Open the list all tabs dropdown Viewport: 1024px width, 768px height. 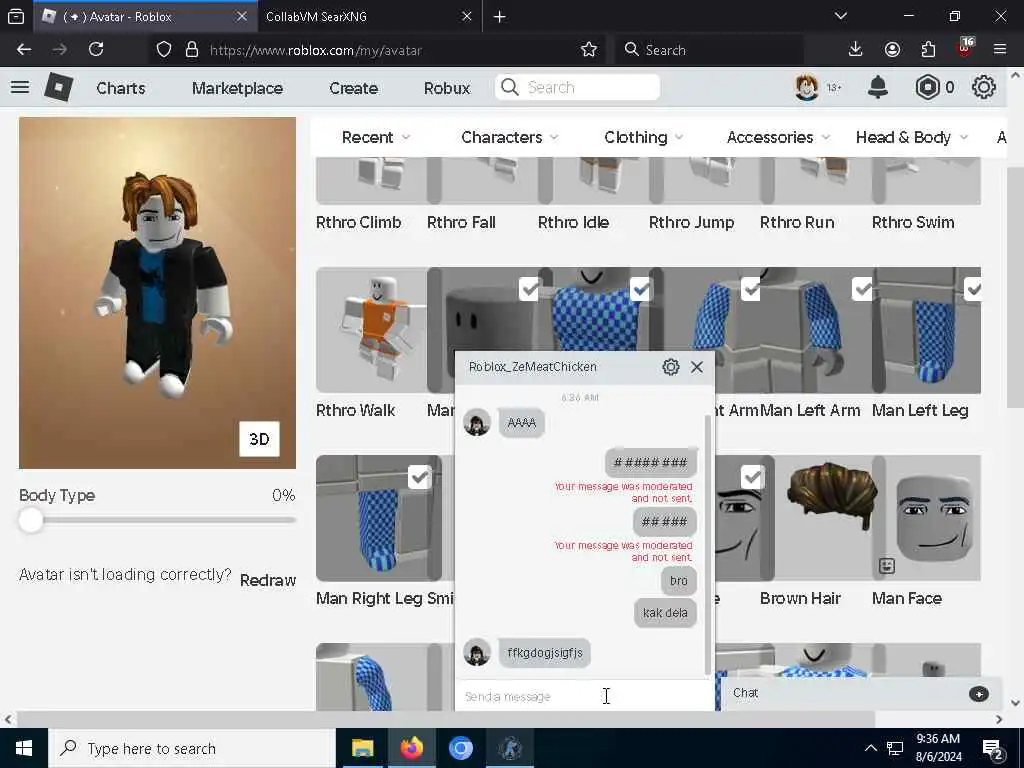tap(840, 16)
